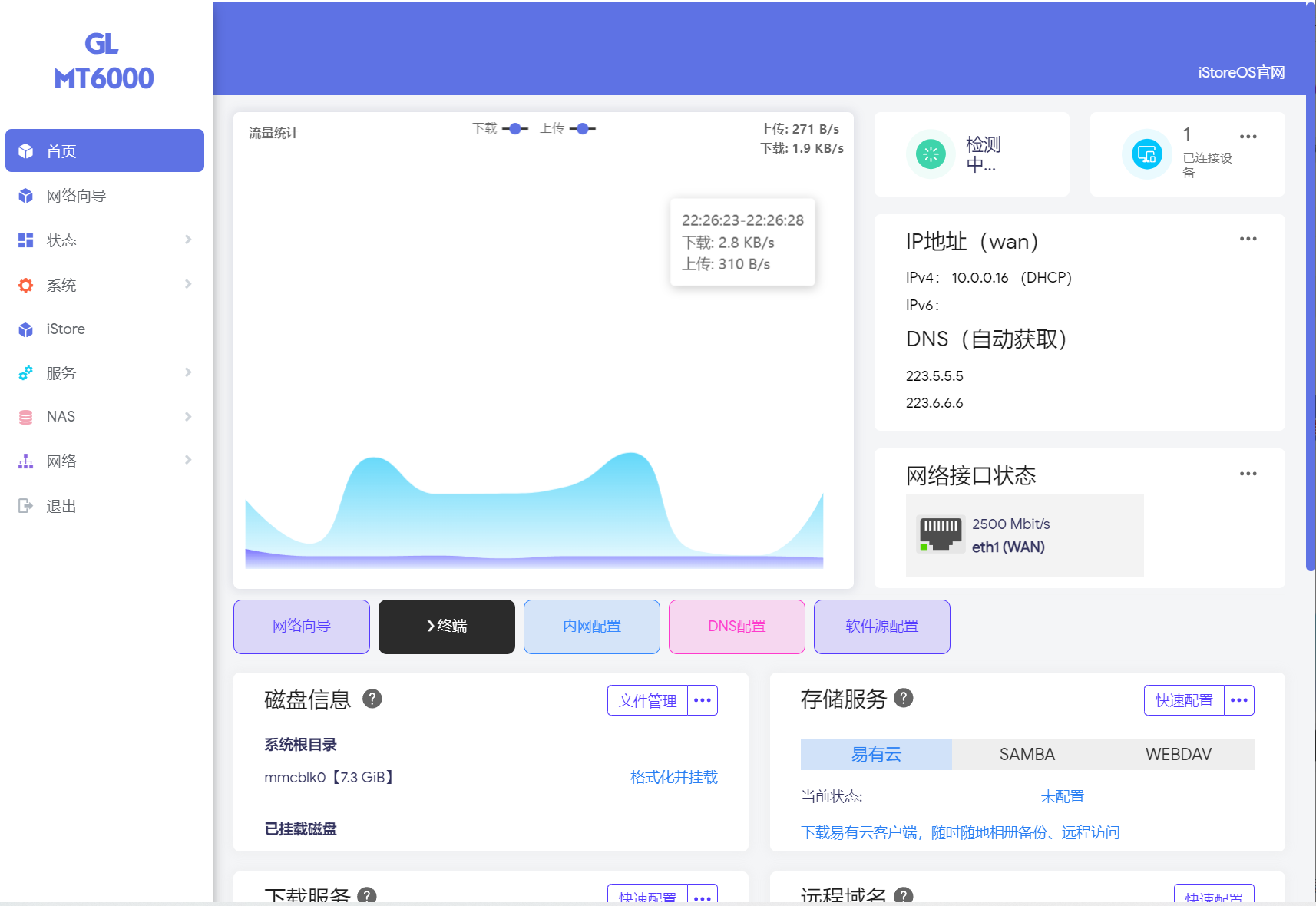Toggle the download series in chart legend
The height and width of the screenshot is (906, 1316).
(500, 128)
